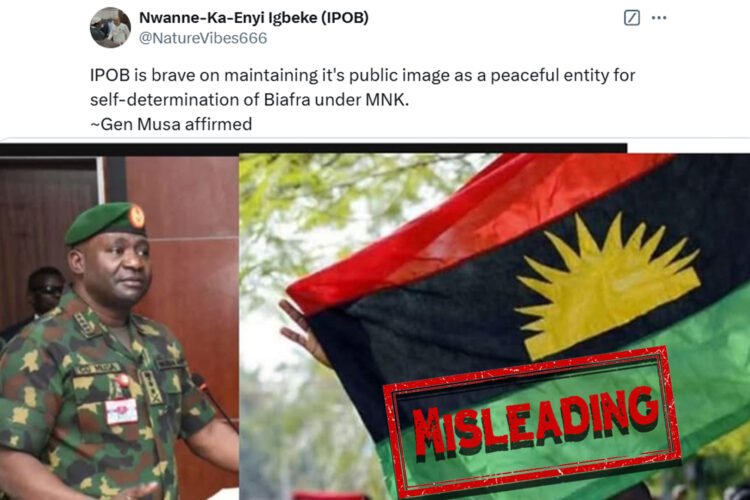Click the microphone beside the general
This screenshot has height=500, width=750.
214,402
